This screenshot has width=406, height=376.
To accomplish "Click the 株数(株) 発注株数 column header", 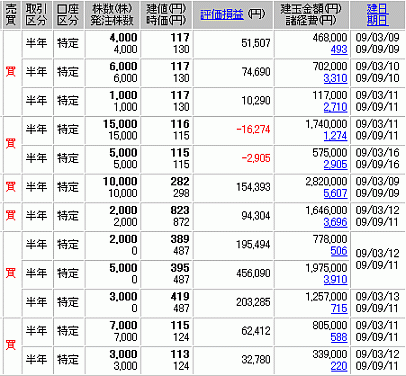I will (112, 15).
